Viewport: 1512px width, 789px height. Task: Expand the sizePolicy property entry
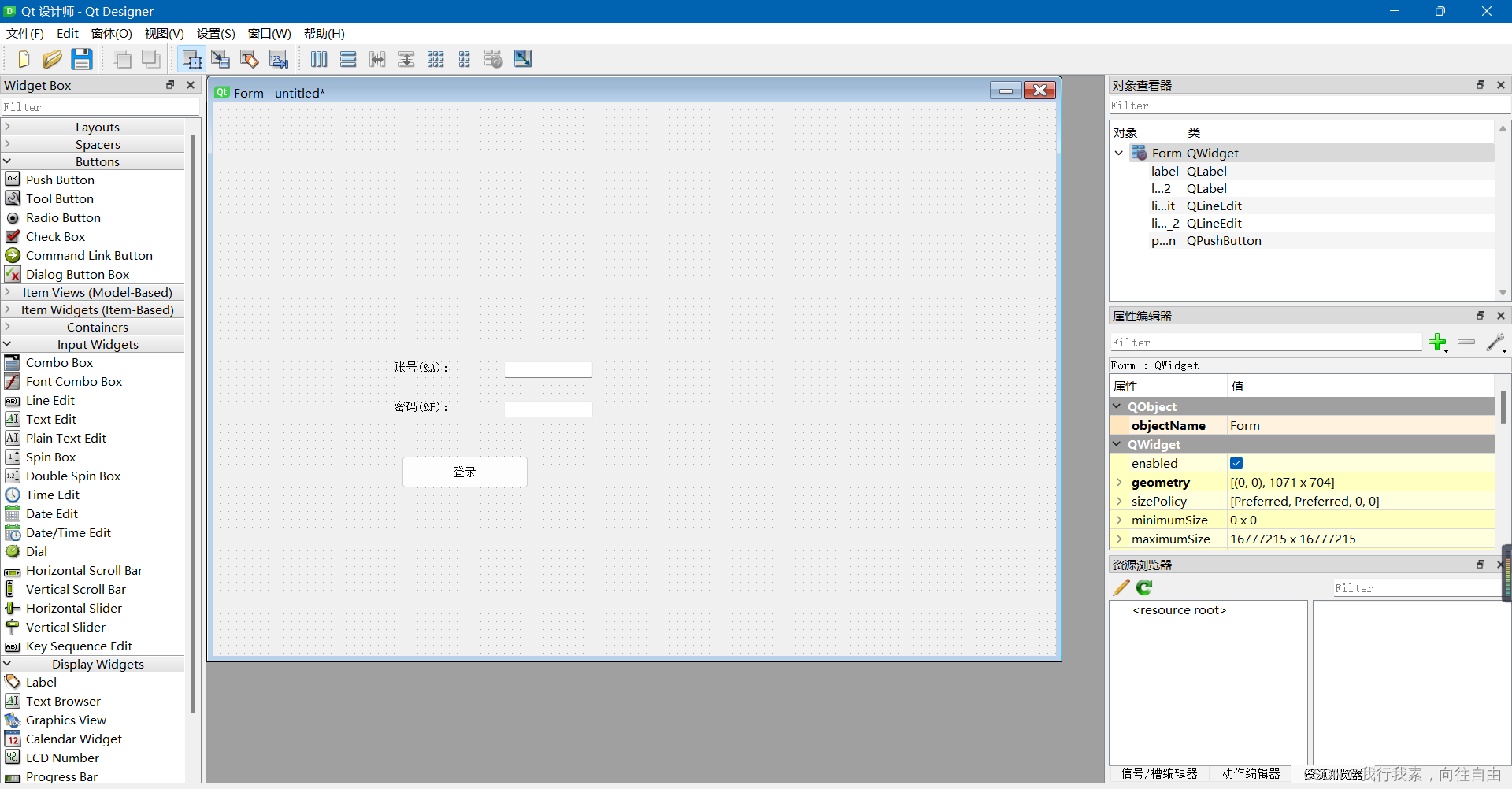tap(1120, 501)
